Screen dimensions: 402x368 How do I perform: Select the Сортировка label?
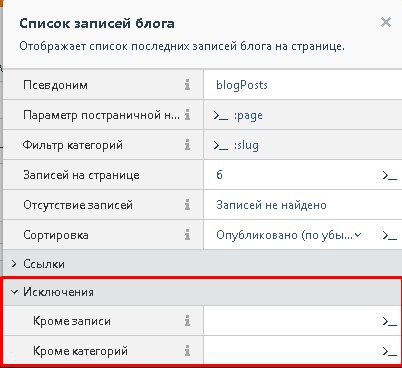56,235
